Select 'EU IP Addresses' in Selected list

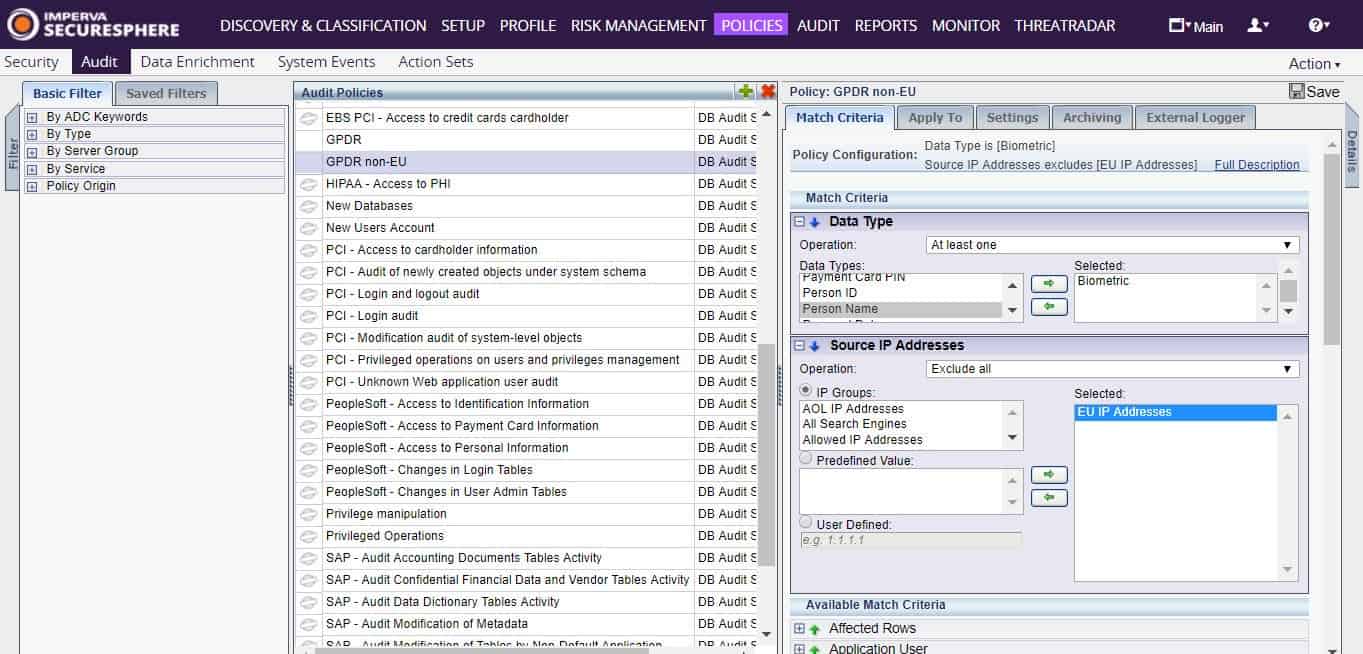coord(1176,412)
